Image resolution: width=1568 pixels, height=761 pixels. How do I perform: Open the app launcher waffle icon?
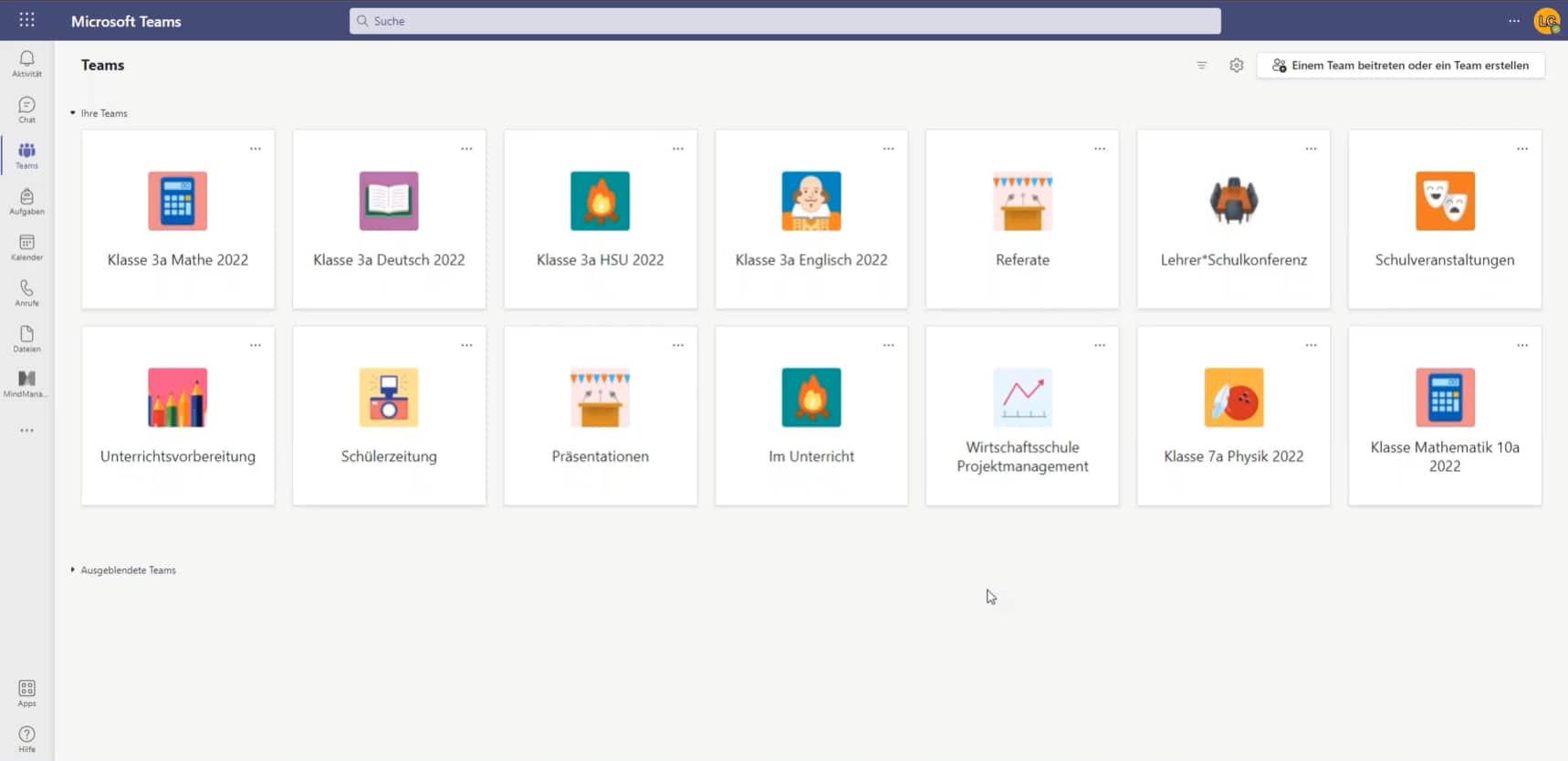(26, 19)
